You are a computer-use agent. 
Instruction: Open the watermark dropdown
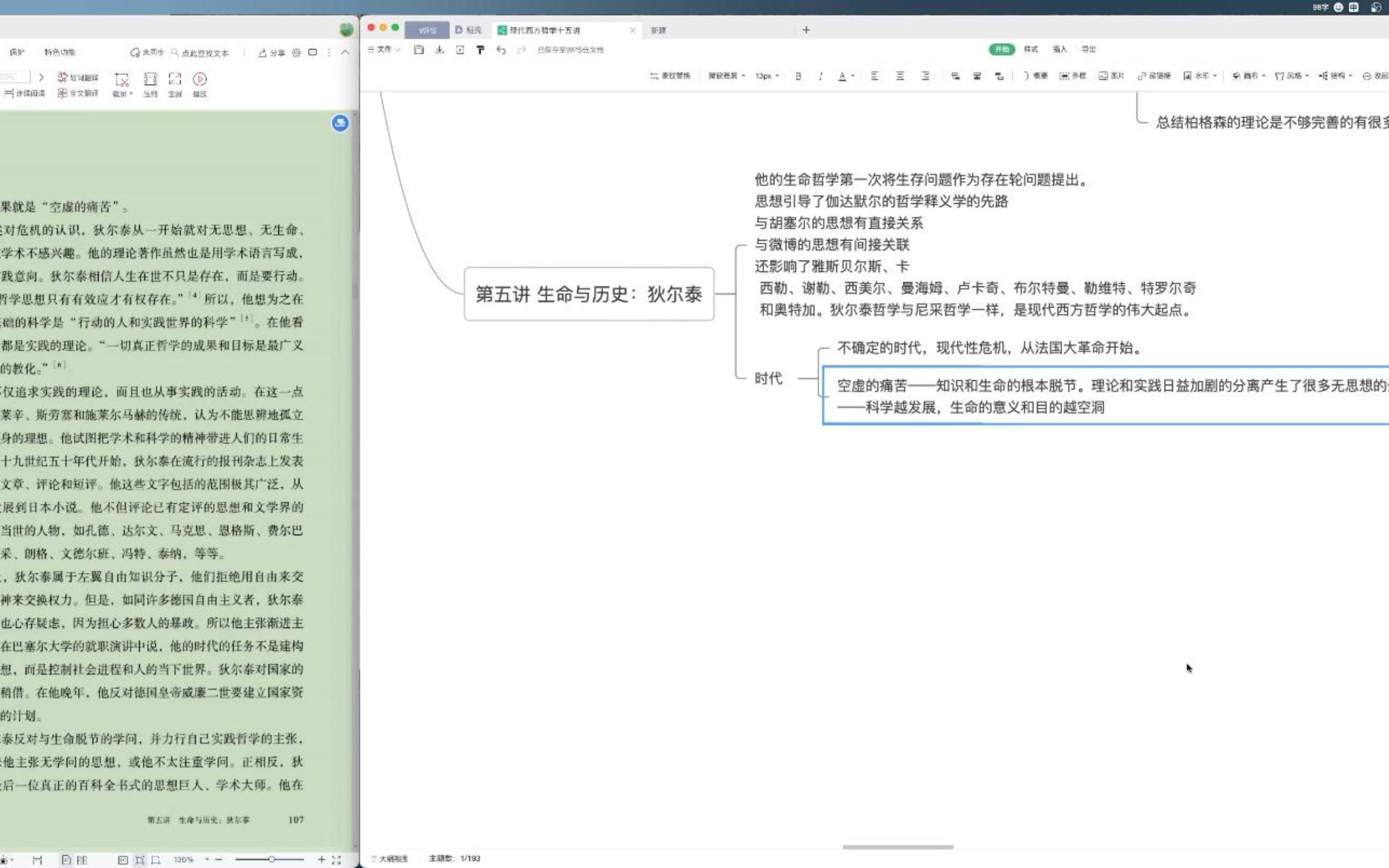click(1200, 76)
